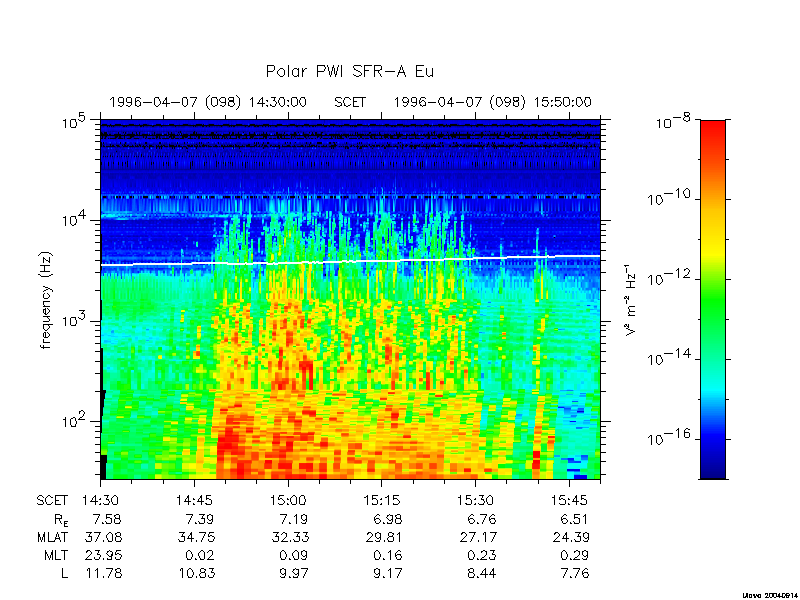Click the MLAT value 24.39
The image size is (800, 600).
click(x=571, y=537)
